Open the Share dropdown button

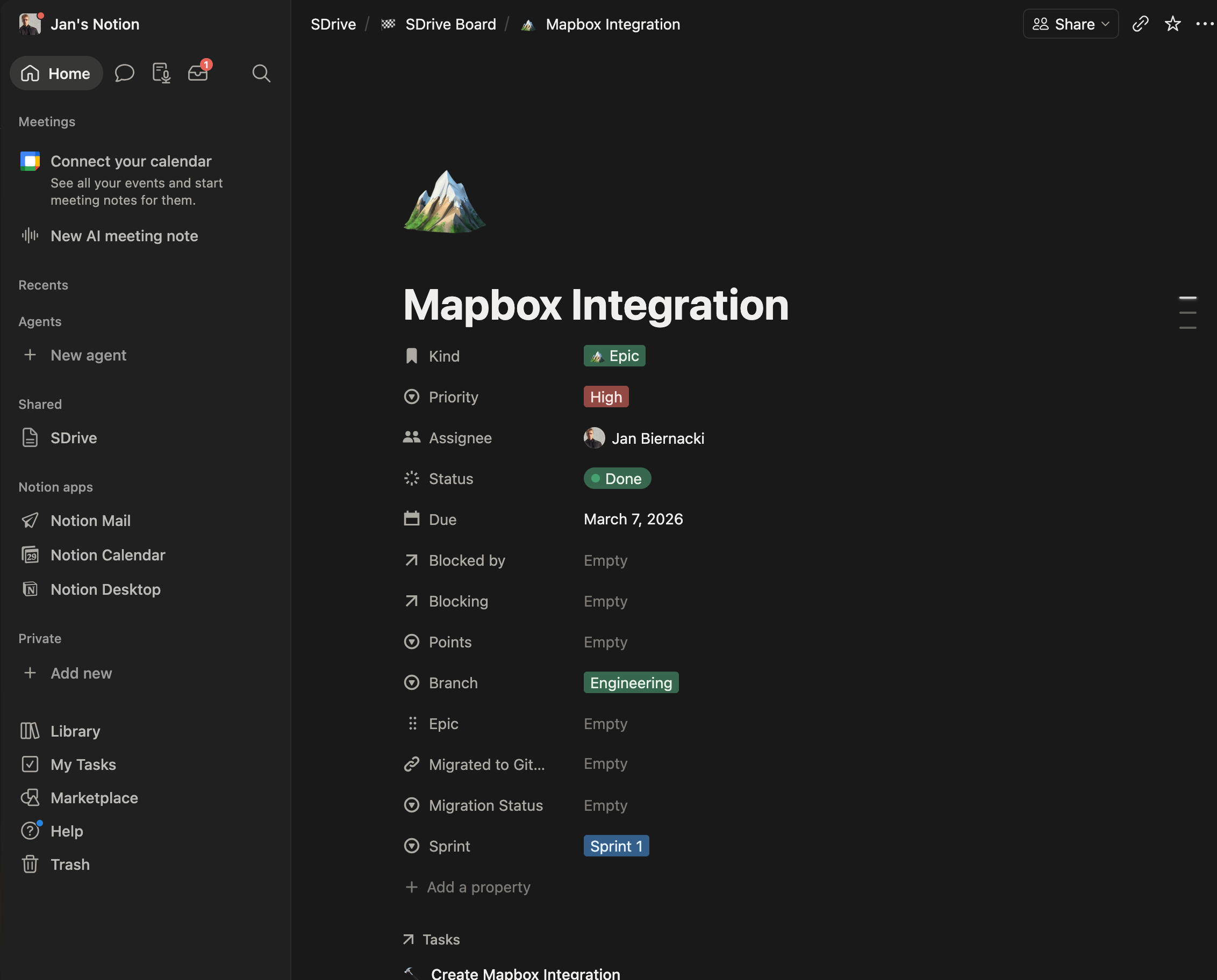pos(1070,24)
